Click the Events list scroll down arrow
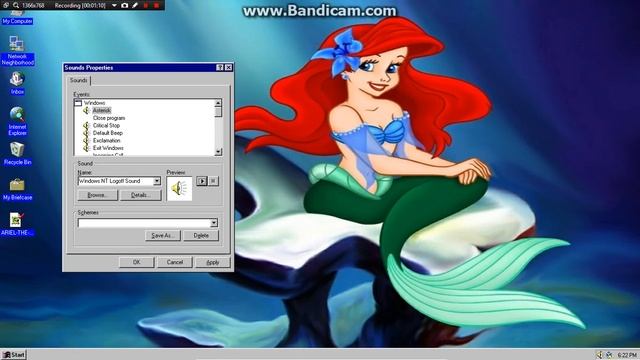The image size is (640, 360). pyautogui.click(x=218, y=151)
